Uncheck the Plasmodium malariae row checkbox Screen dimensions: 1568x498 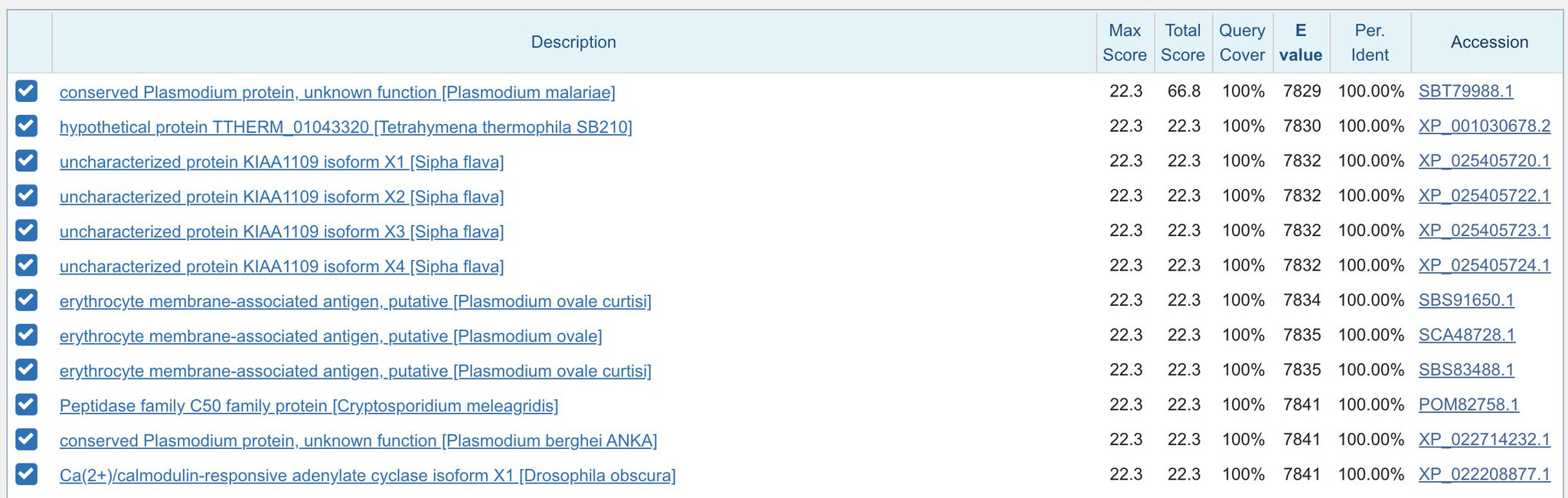click(x=26, y=91)
